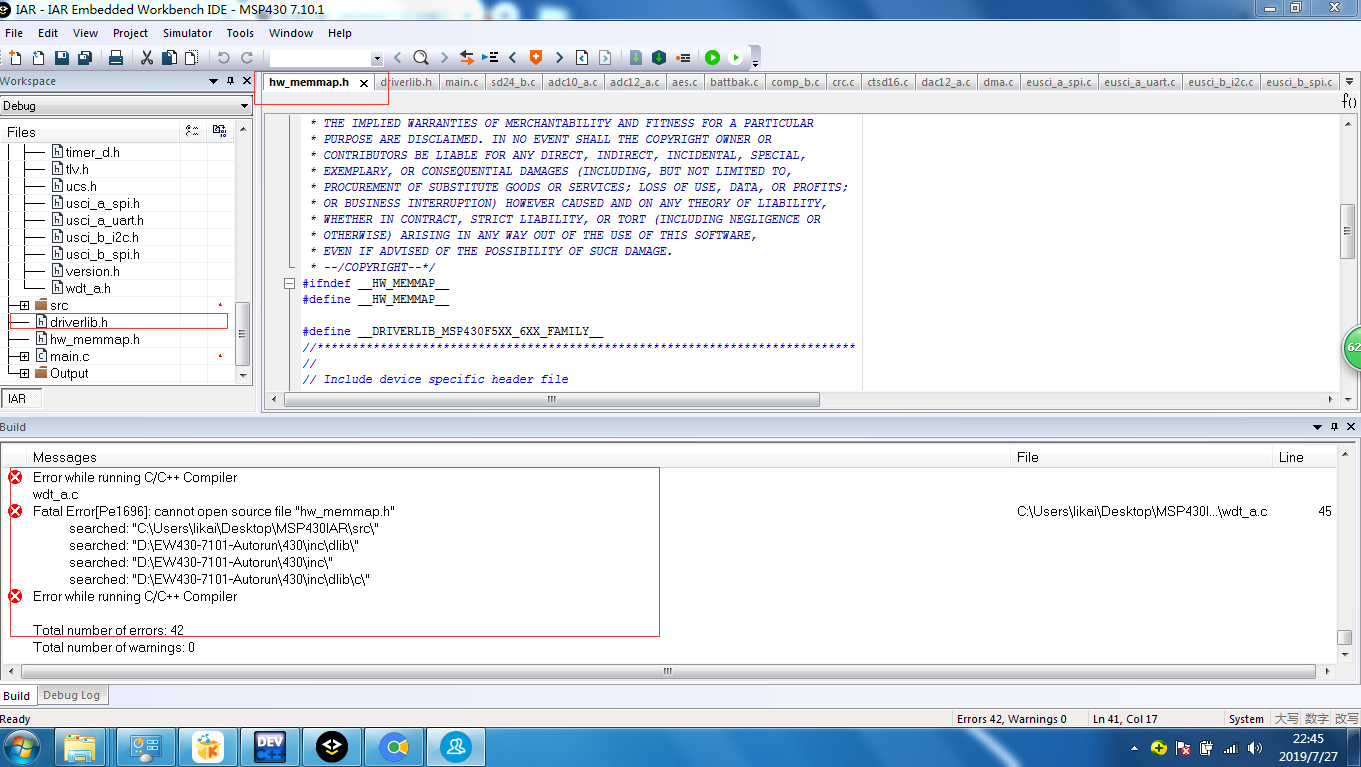Switch to the main.c editor tab
Image resolution: width=1361 pixels, height=767 pixels.
click(x=462, y=82)
